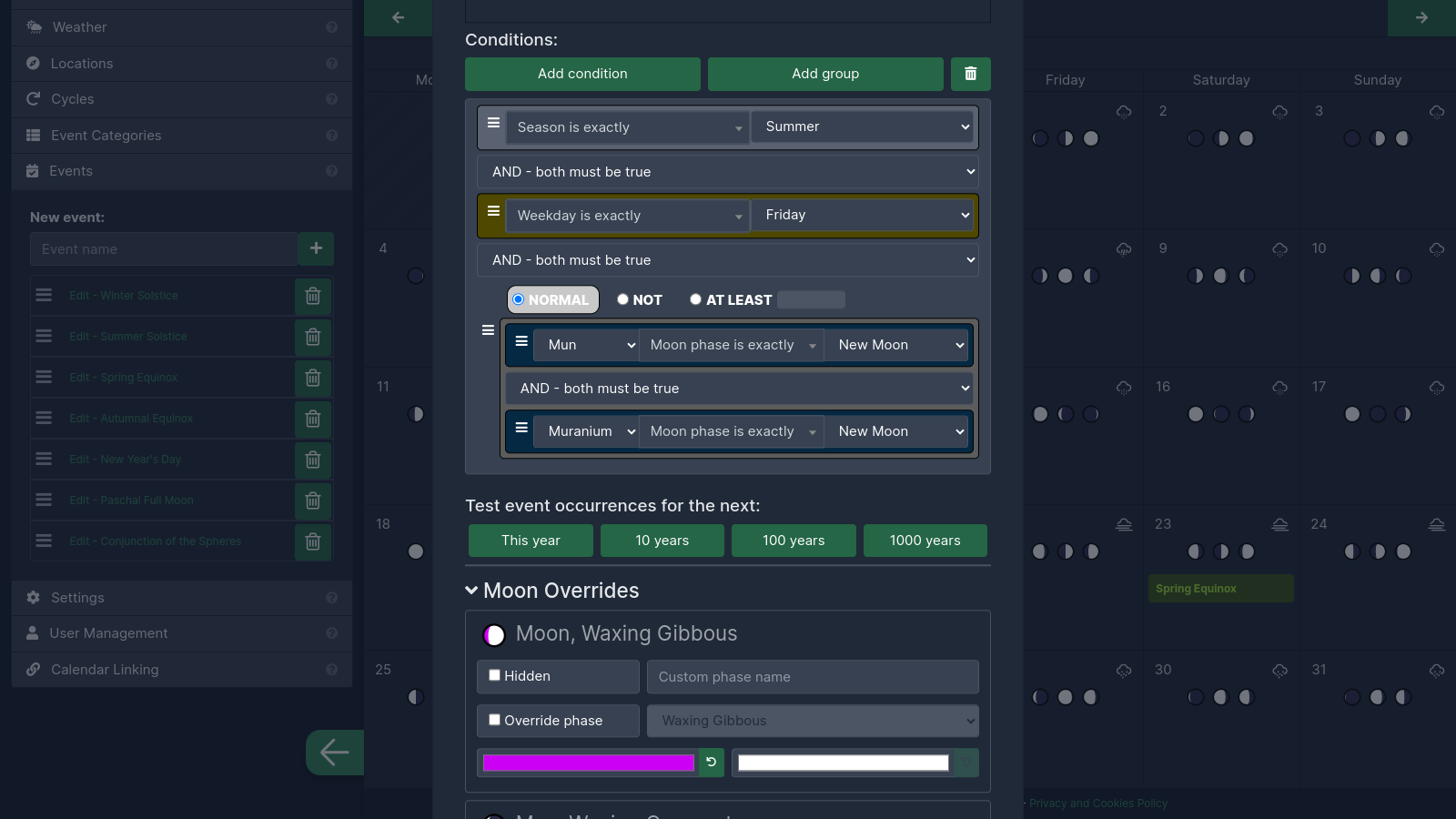The width and height of the screenshot is (1456, 819).
Task: Reset the magenta moon color
Action: click(711, 763)
